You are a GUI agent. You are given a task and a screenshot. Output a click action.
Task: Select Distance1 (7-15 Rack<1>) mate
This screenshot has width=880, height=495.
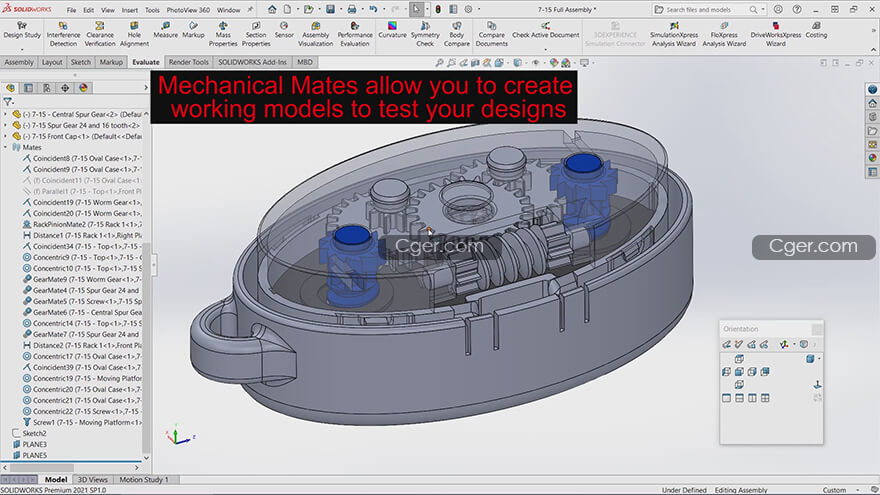click(81, 236)
